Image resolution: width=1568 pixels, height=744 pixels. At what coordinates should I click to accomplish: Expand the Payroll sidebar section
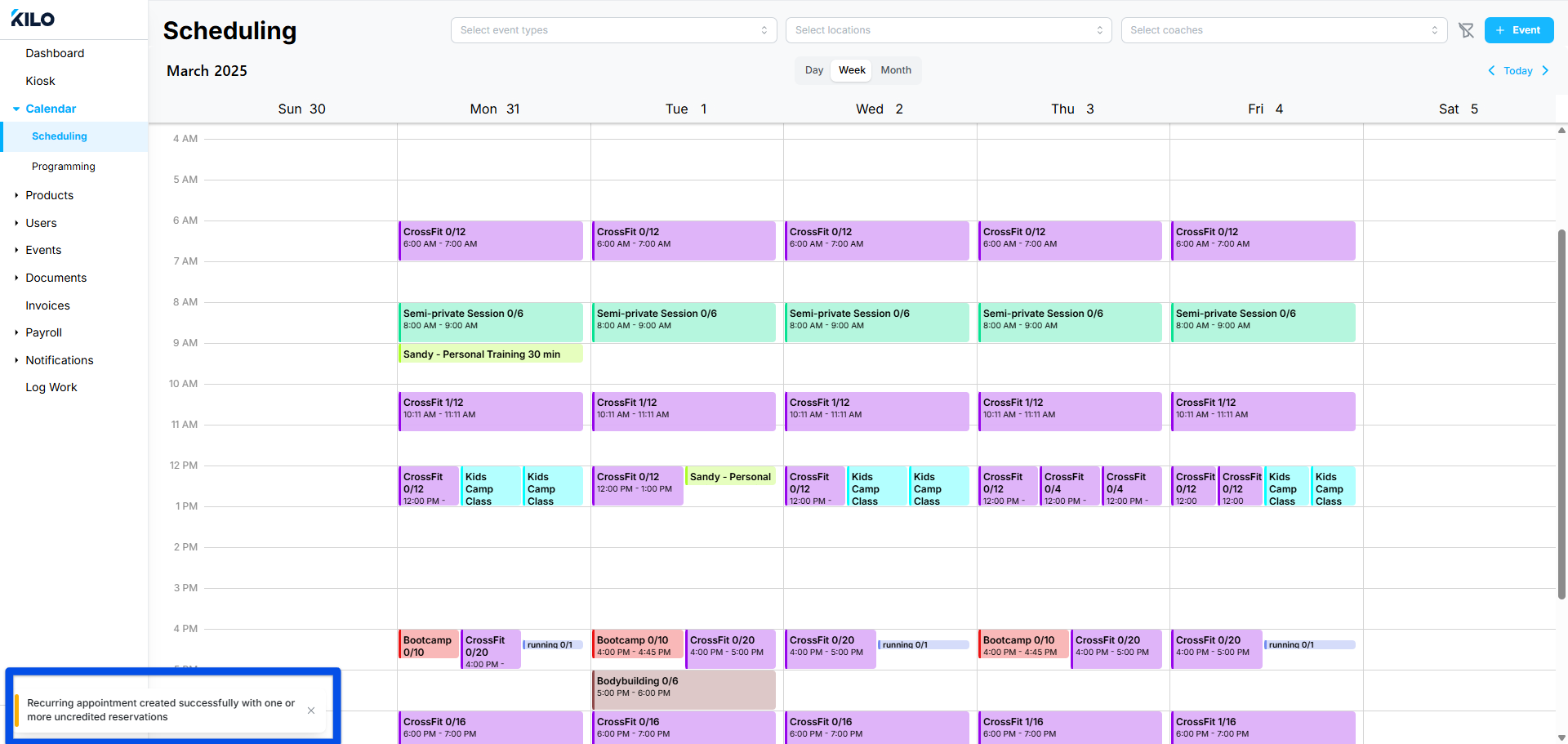[16, 332]
